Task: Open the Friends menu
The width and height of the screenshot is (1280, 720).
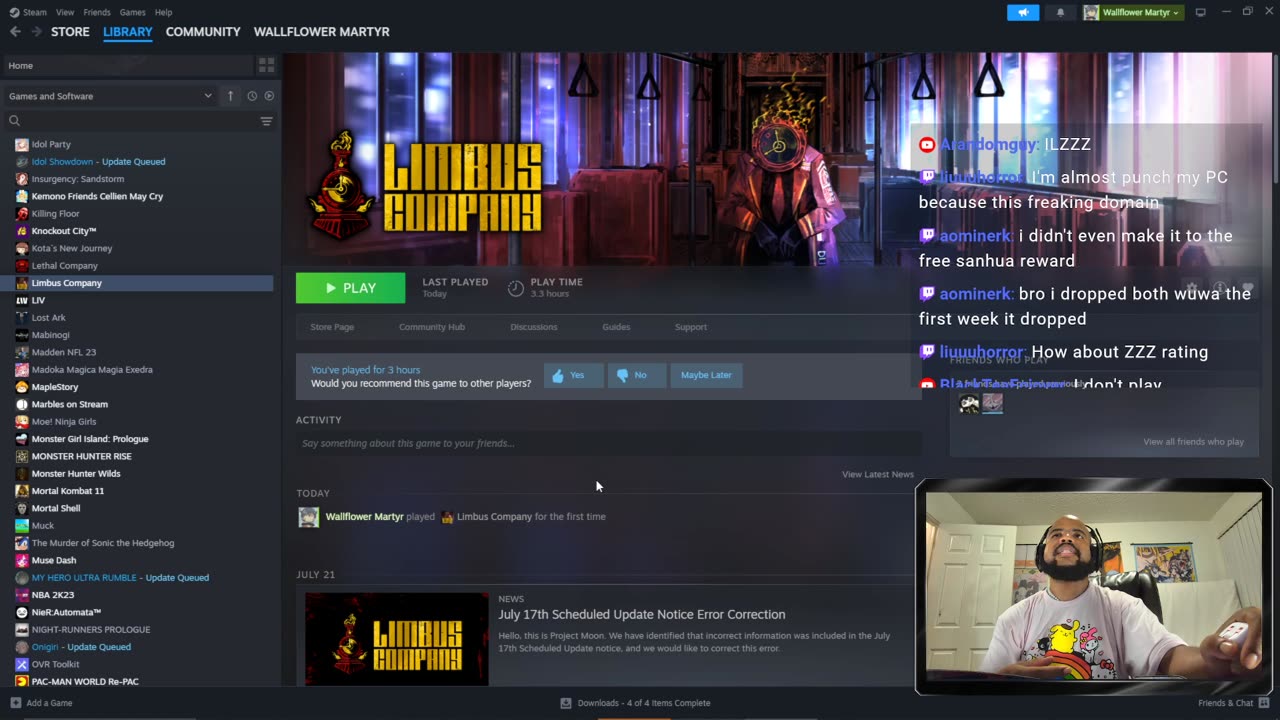Action: coord(97,12)
